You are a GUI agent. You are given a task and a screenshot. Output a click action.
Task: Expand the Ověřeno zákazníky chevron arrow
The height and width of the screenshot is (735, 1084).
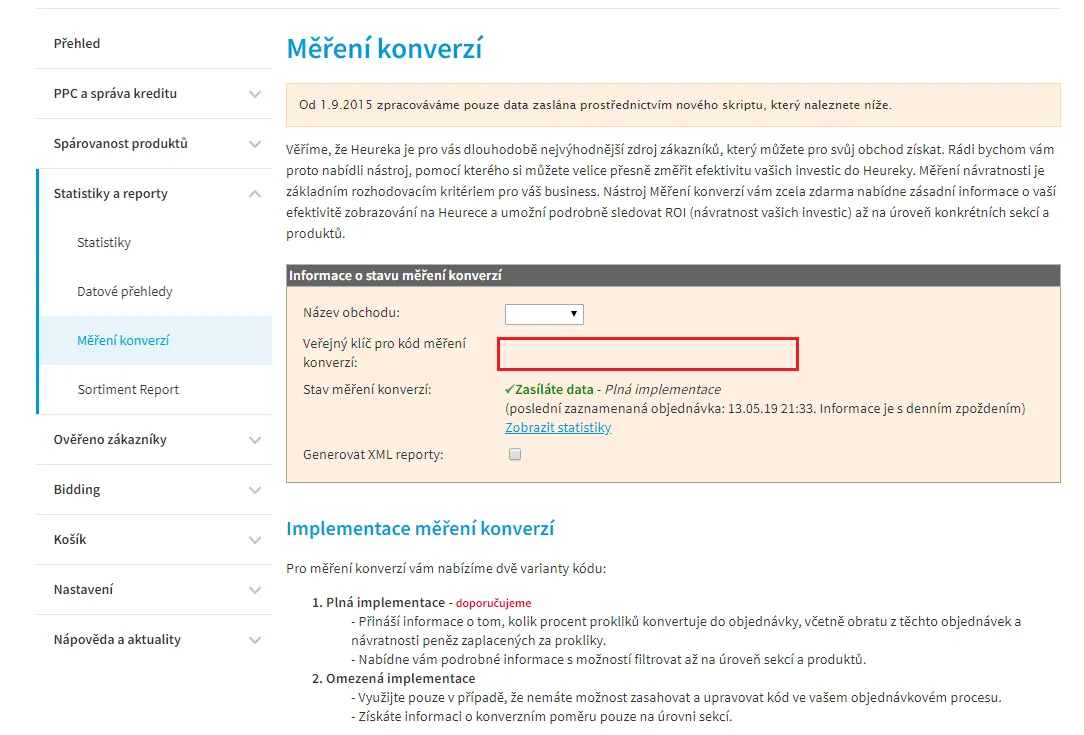255,440
